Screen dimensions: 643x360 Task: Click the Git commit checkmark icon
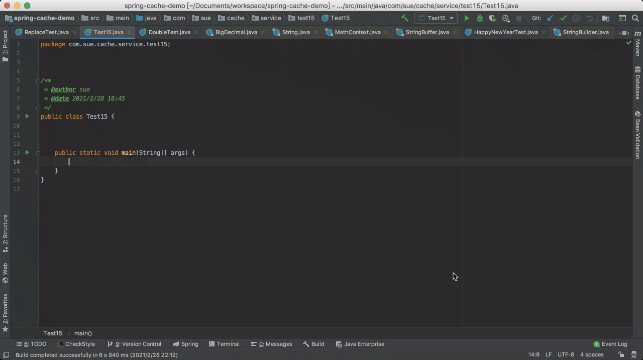pos(563,18)
